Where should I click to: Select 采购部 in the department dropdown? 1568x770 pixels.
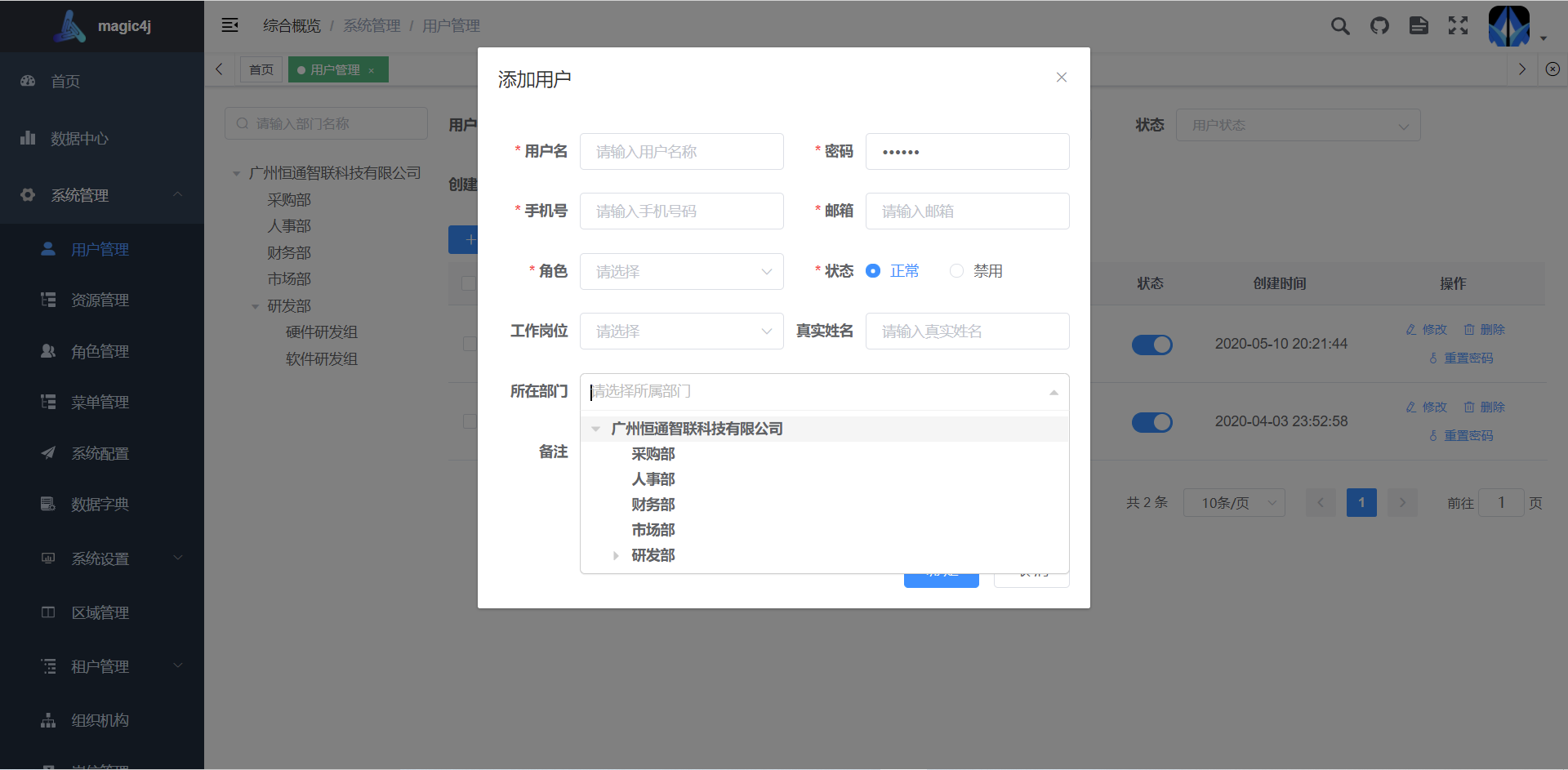pos(653,454)
